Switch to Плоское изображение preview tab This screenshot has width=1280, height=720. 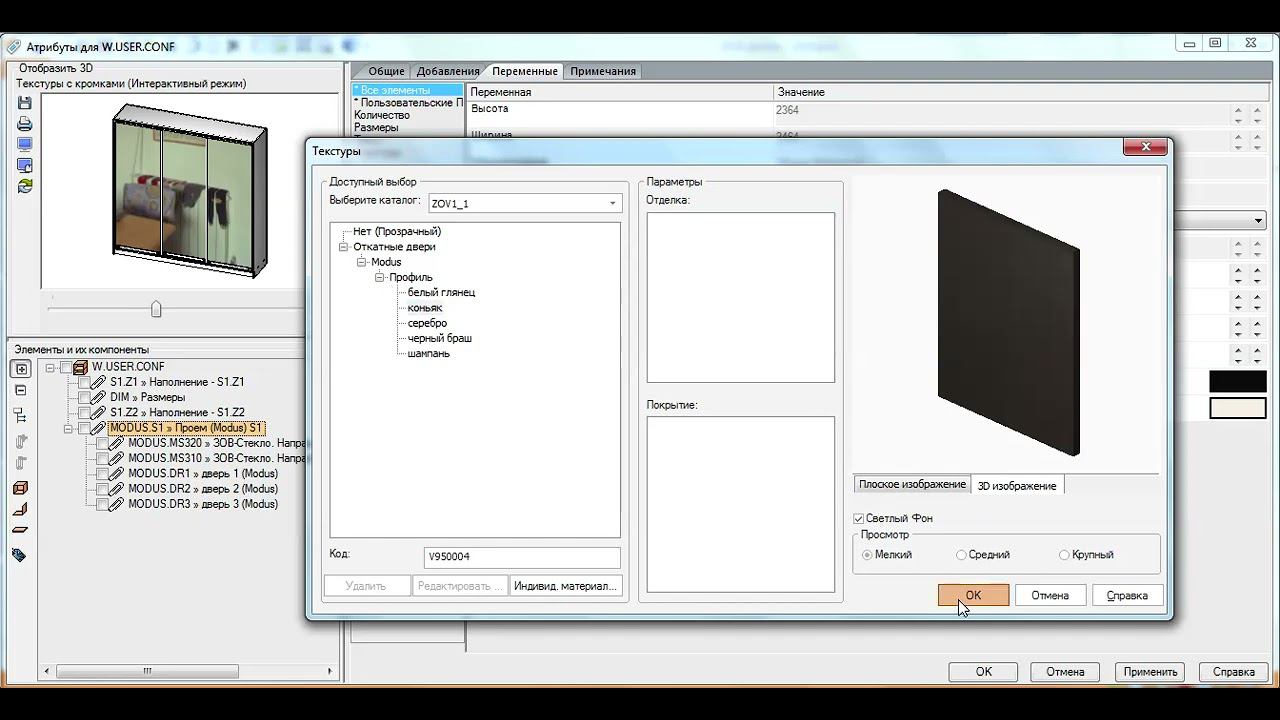pos(912,485)
